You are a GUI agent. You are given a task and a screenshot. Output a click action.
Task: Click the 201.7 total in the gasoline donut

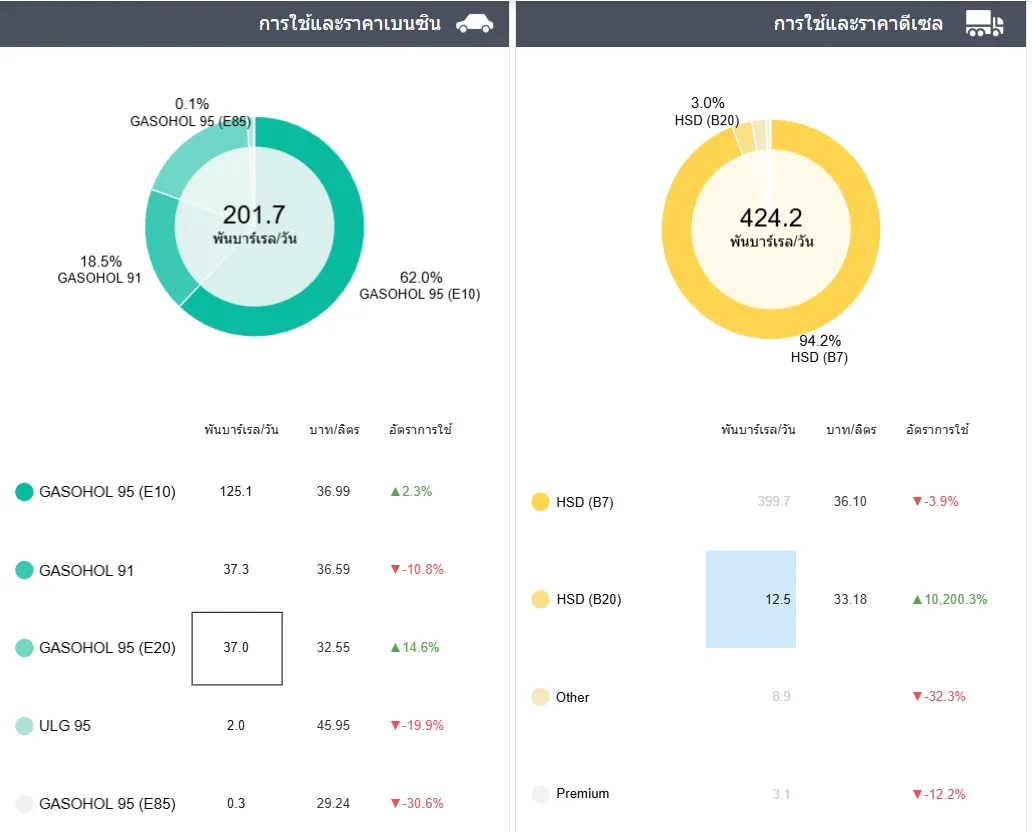point(254,215)
